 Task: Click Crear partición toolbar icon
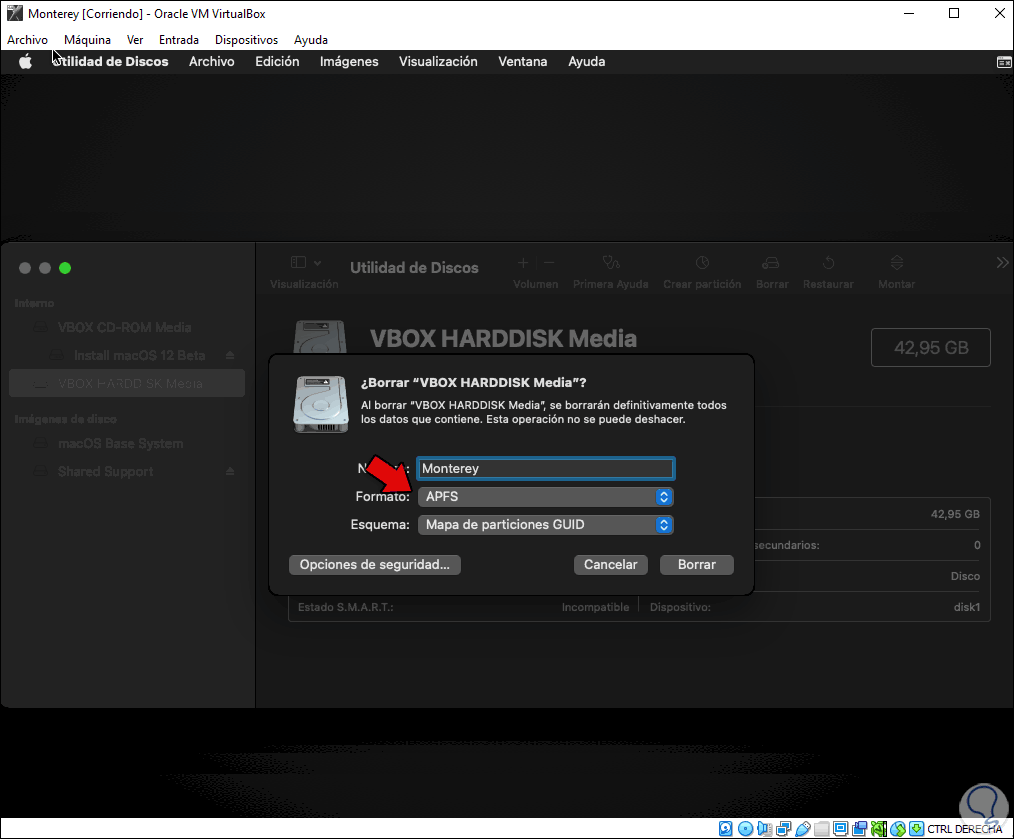[x=702, y=262]
